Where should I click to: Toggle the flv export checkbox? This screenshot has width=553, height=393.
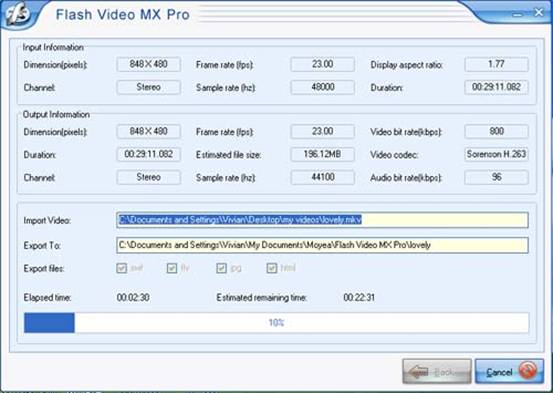[172, 268]
